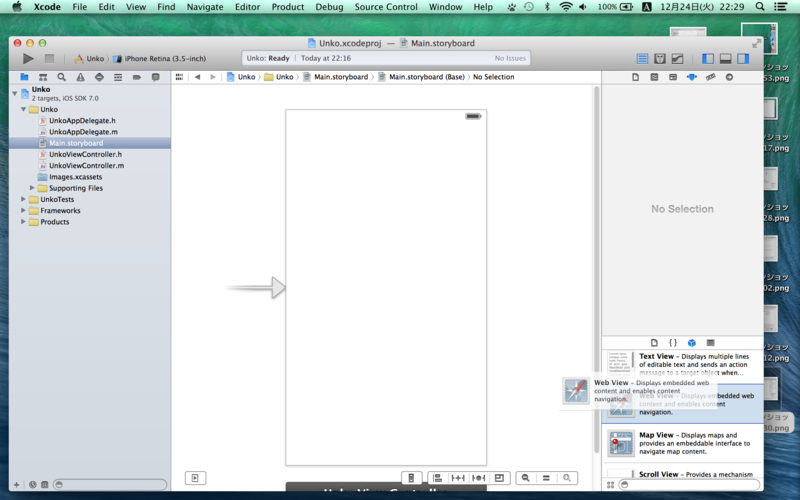Toggle icon view in Object library
This screenshot has height=500, width=800.
click(x=610, y=485)
